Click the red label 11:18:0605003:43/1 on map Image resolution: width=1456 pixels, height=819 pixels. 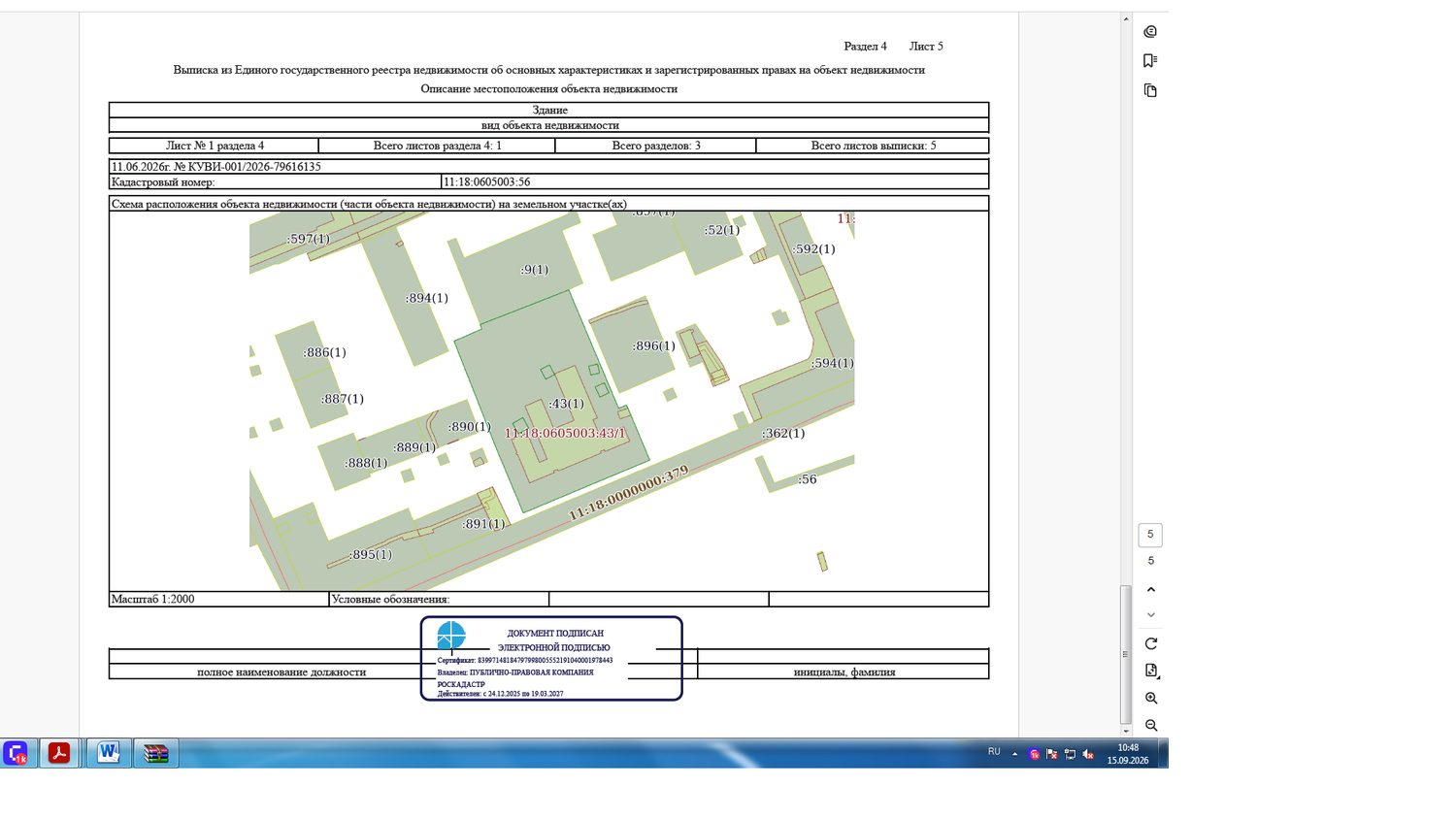pos(565,434)
